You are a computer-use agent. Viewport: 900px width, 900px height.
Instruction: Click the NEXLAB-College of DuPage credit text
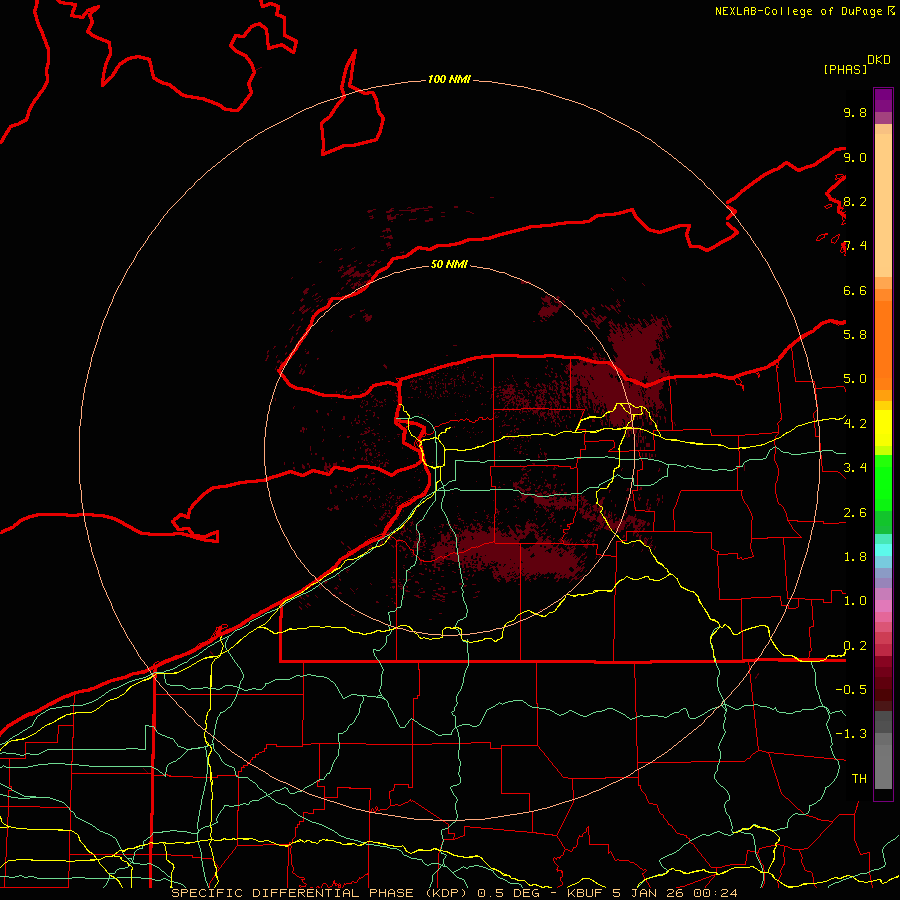click(804, 11)
